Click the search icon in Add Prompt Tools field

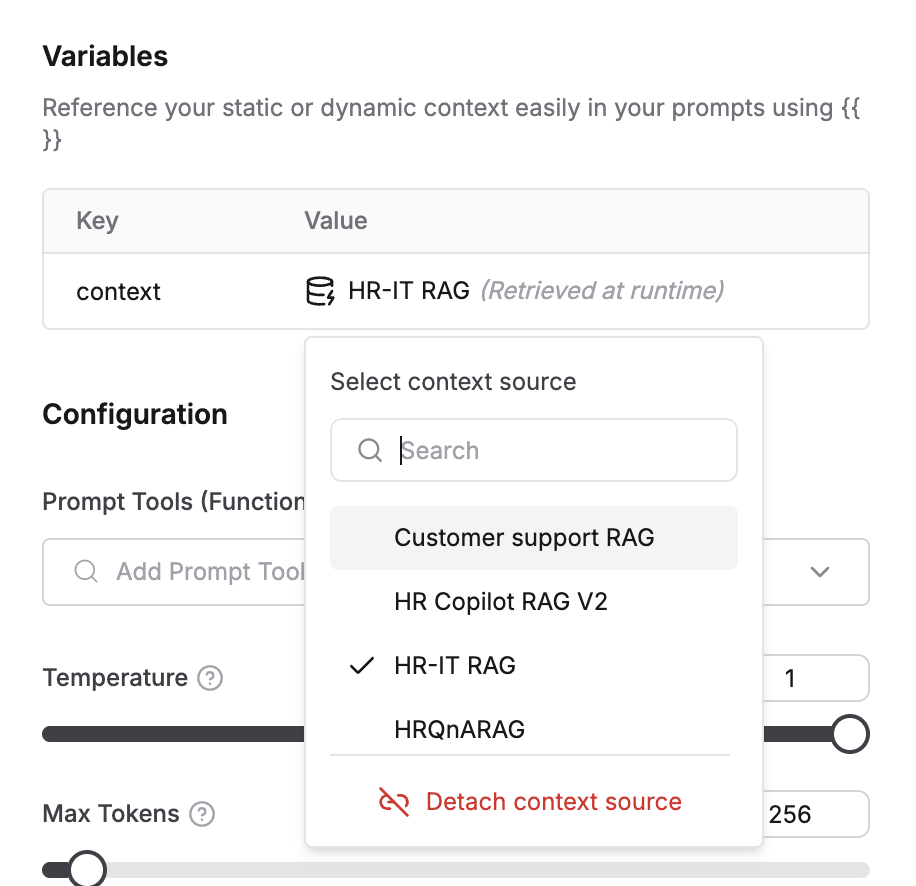click(x=85, y=571)
